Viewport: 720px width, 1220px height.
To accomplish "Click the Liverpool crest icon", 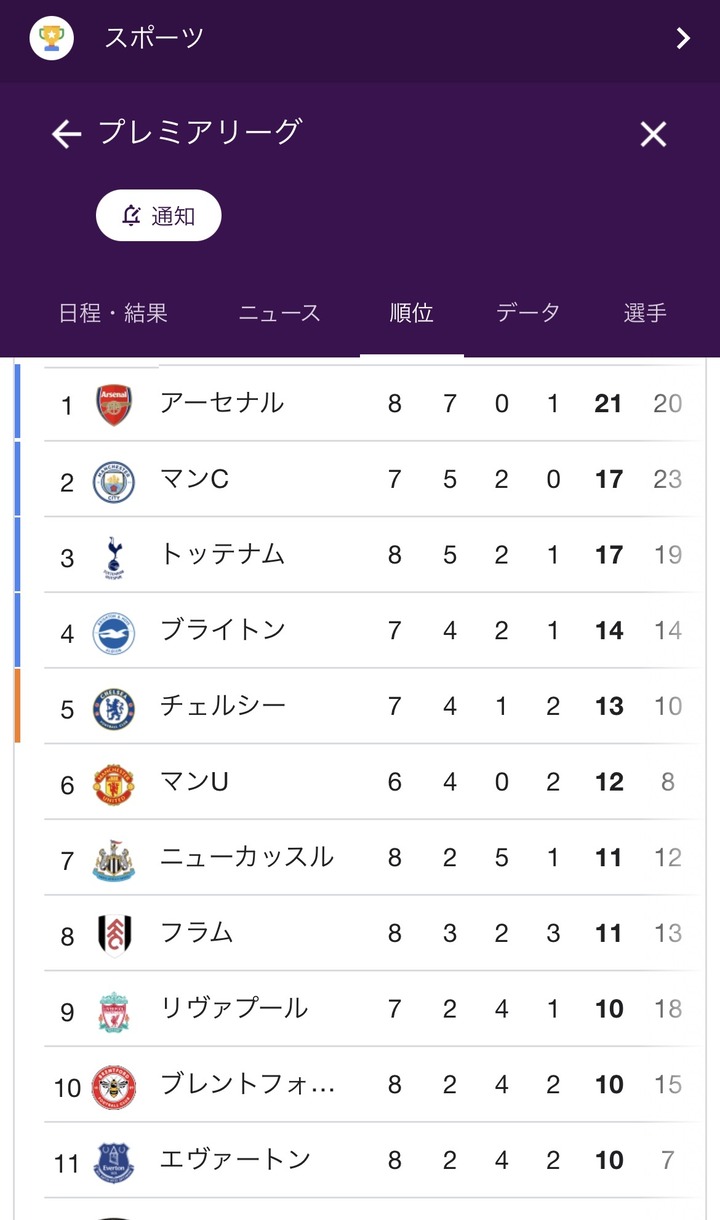I will click(x=113, y=1011).
